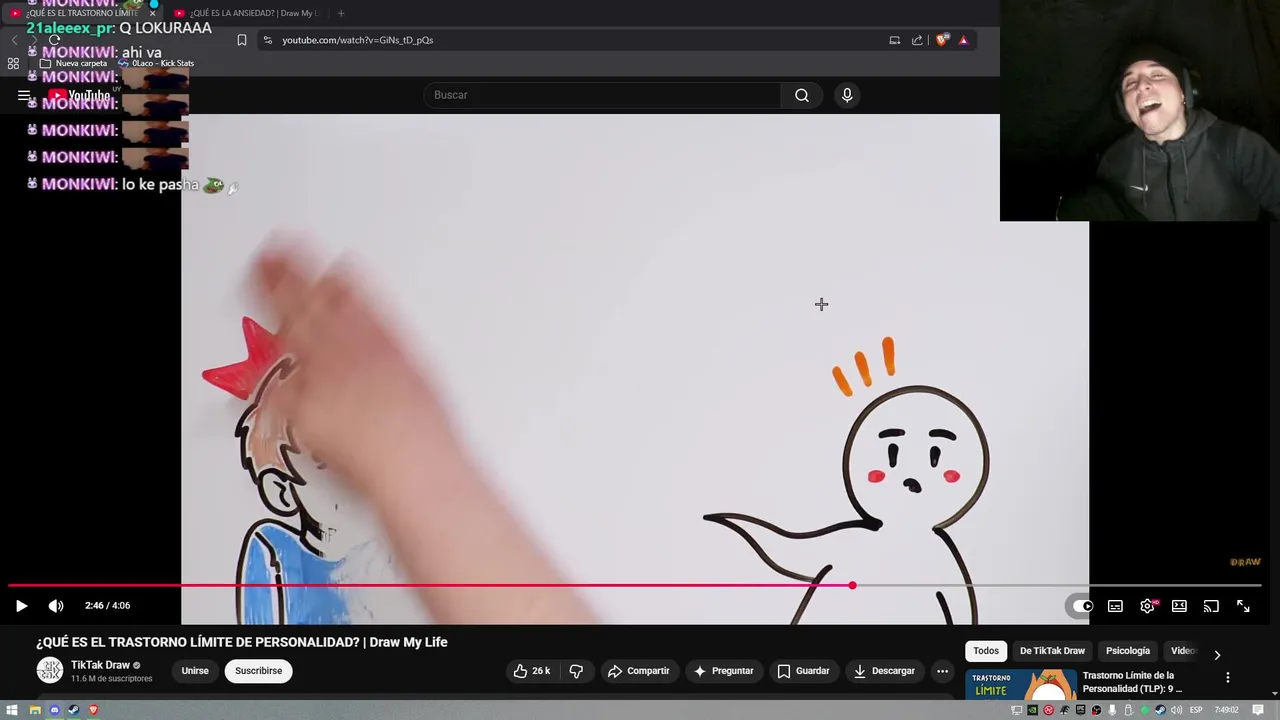The height and width of the screenshot is (720, 1280).
Task: Click the address bar URL youtube.com/watch
Action: coord(357,40)
